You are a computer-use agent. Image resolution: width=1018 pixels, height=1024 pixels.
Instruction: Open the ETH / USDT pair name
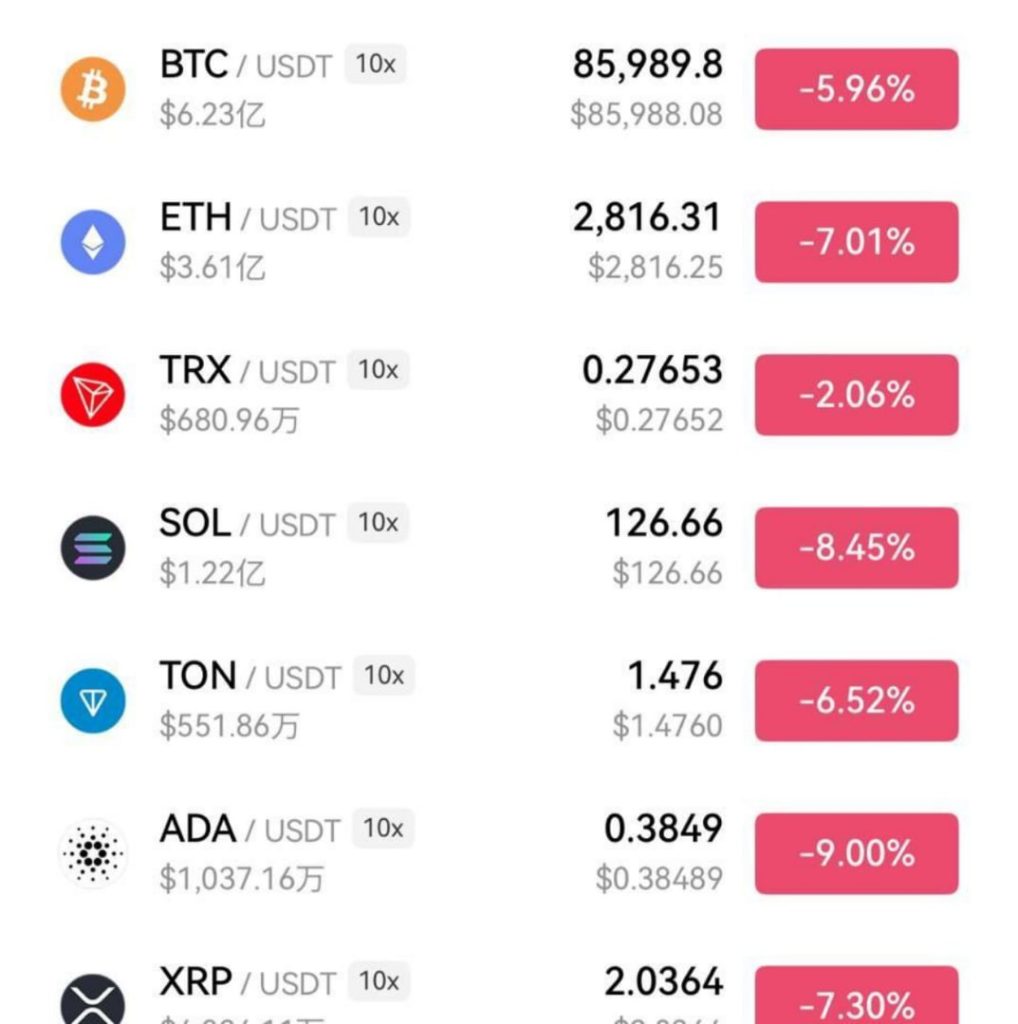pos(247,218)
